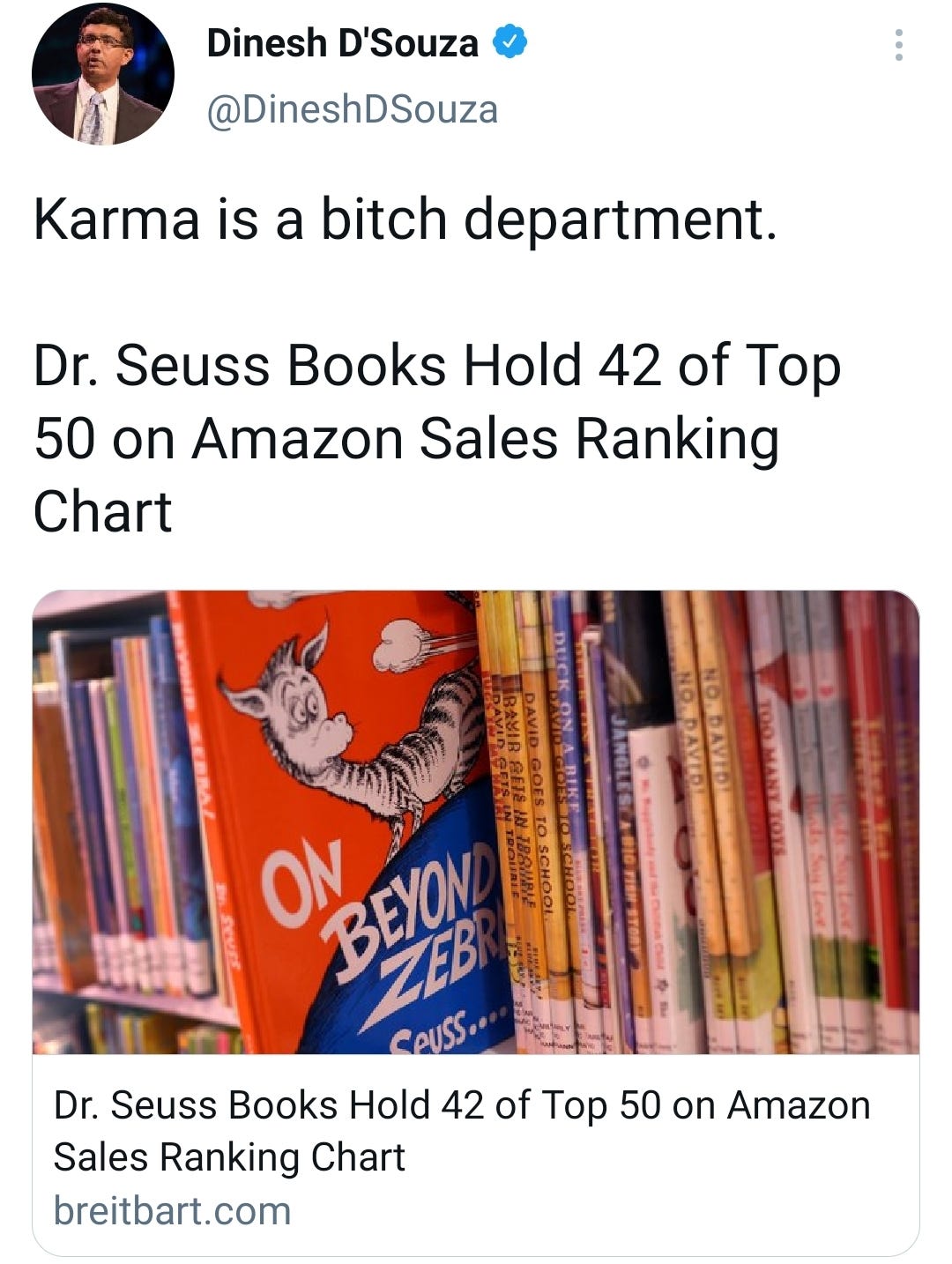Open Dinesh D'Souza's profile picture

point(103,75)
